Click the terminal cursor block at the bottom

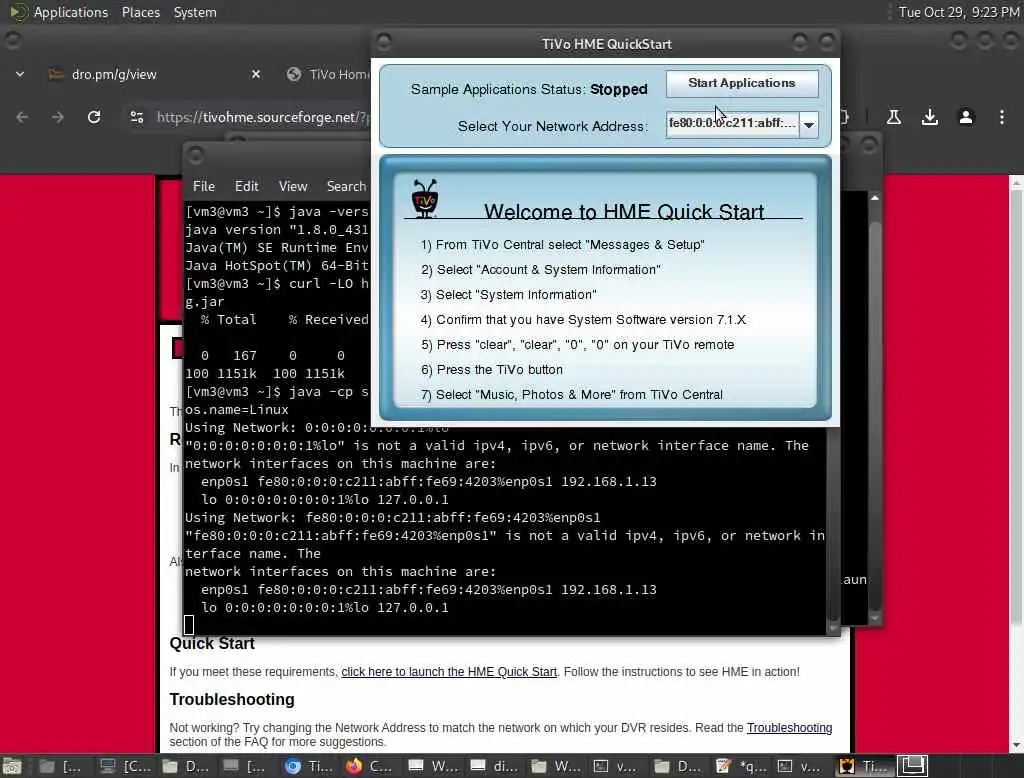click(x=189, y=625)
